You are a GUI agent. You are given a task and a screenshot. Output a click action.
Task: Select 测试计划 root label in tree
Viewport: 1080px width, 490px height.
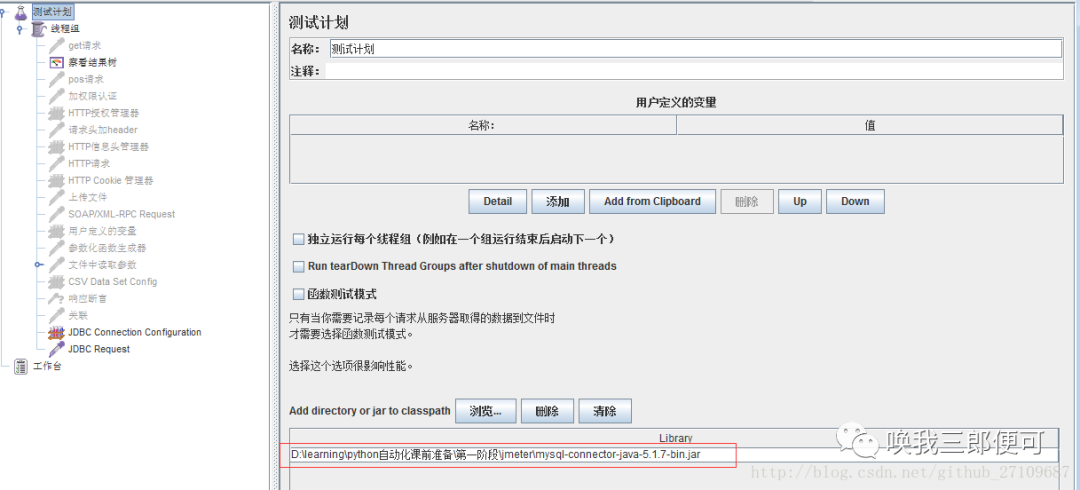pos(52,12)
